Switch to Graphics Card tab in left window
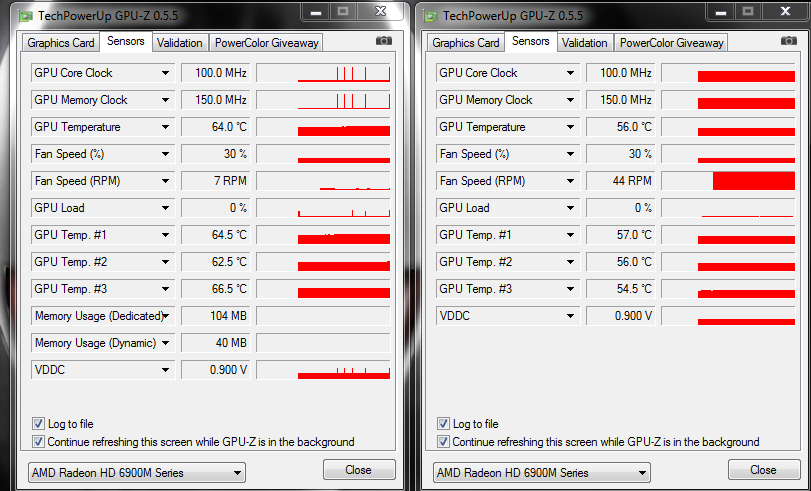811x491 pixels. click(61, 42)
